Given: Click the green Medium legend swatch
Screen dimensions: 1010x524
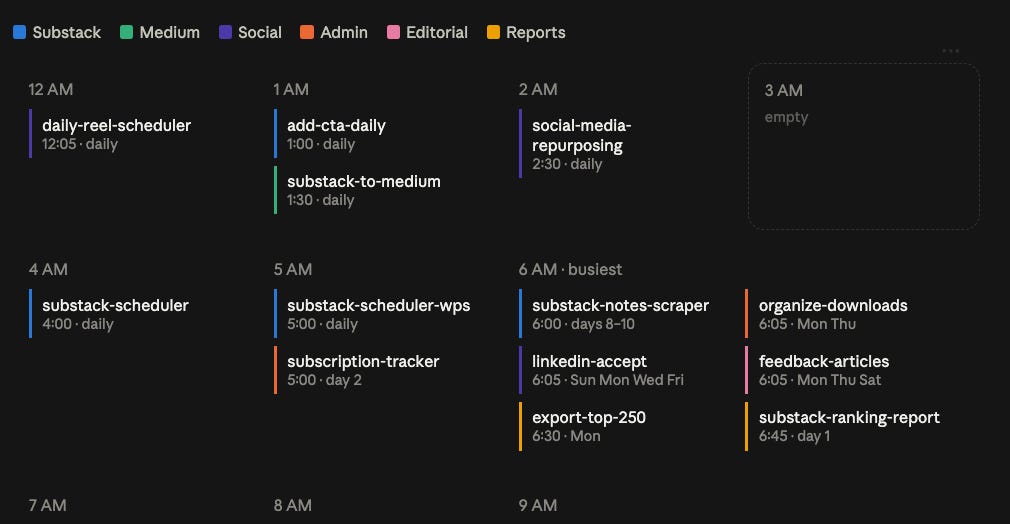Looking at the screenshot, I should pos(126,32).
